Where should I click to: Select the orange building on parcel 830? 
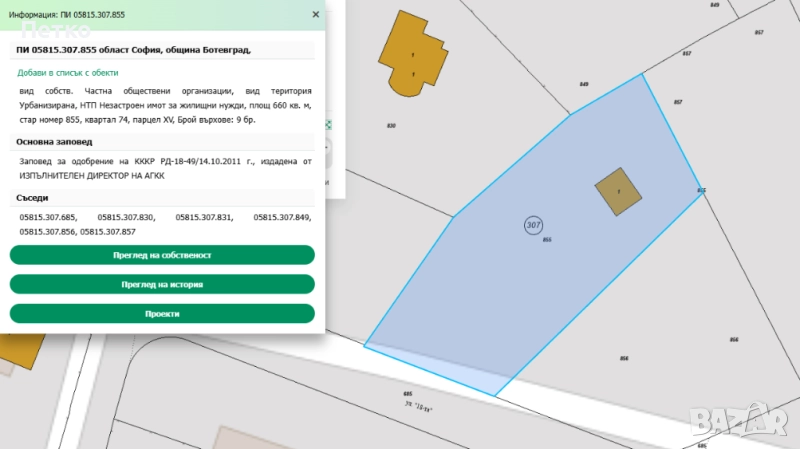[x=413, y=54]
